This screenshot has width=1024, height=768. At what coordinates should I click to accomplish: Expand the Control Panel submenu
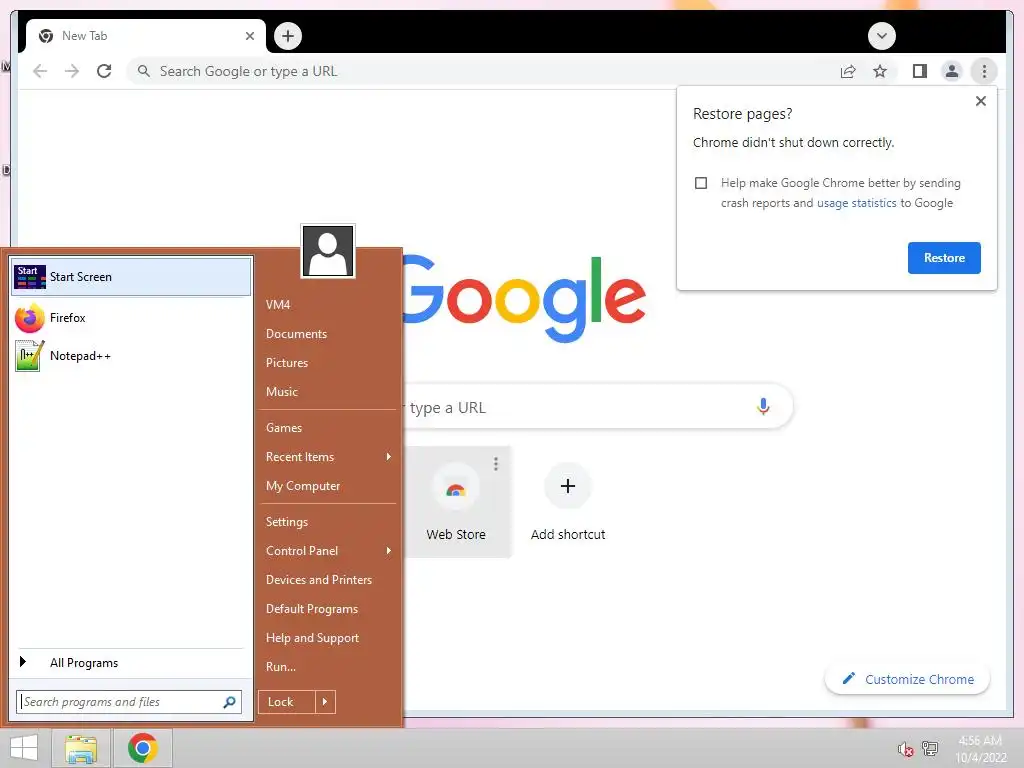[x=328, y=551]
